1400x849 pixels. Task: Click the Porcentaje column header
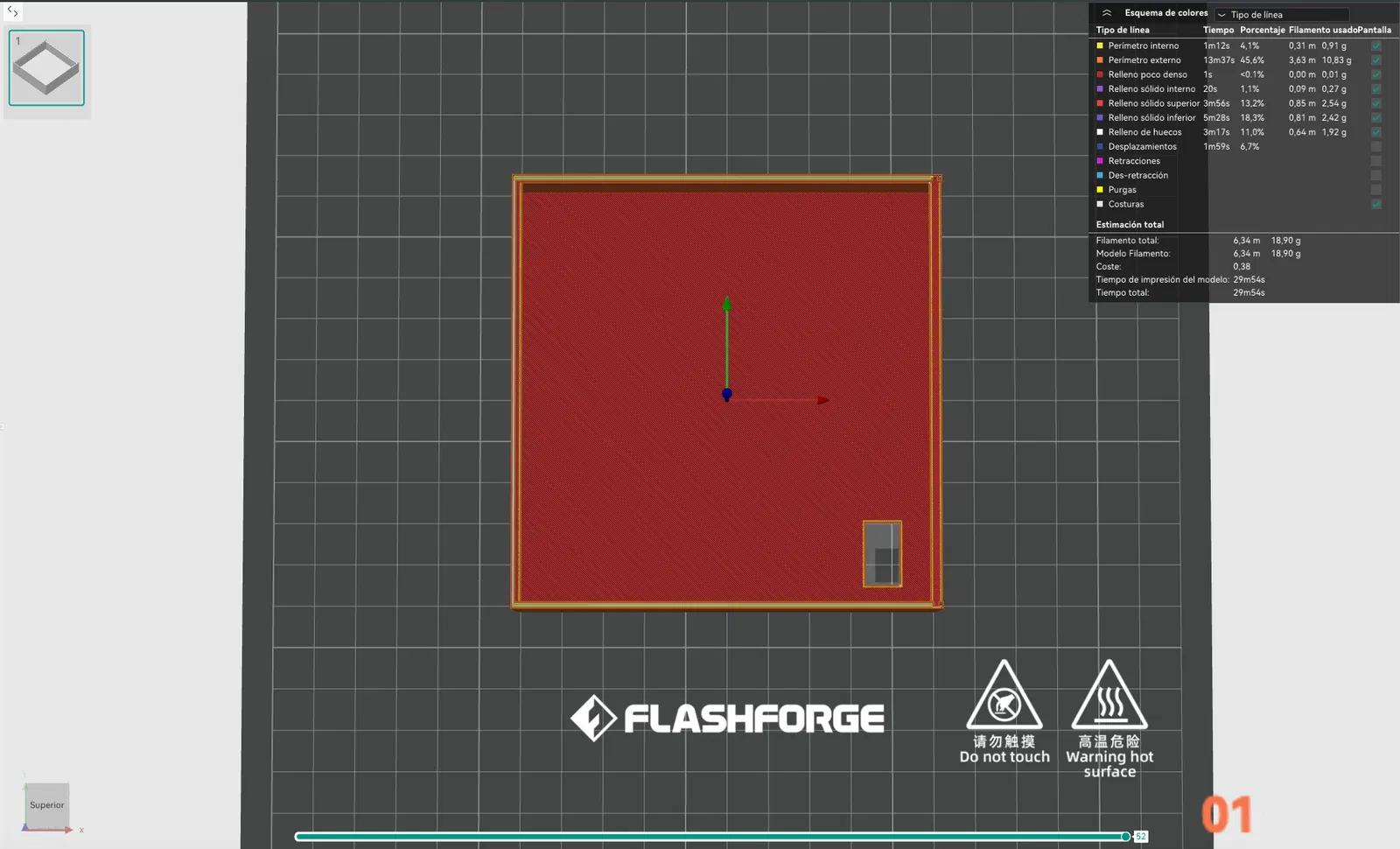pos(1263,30)
